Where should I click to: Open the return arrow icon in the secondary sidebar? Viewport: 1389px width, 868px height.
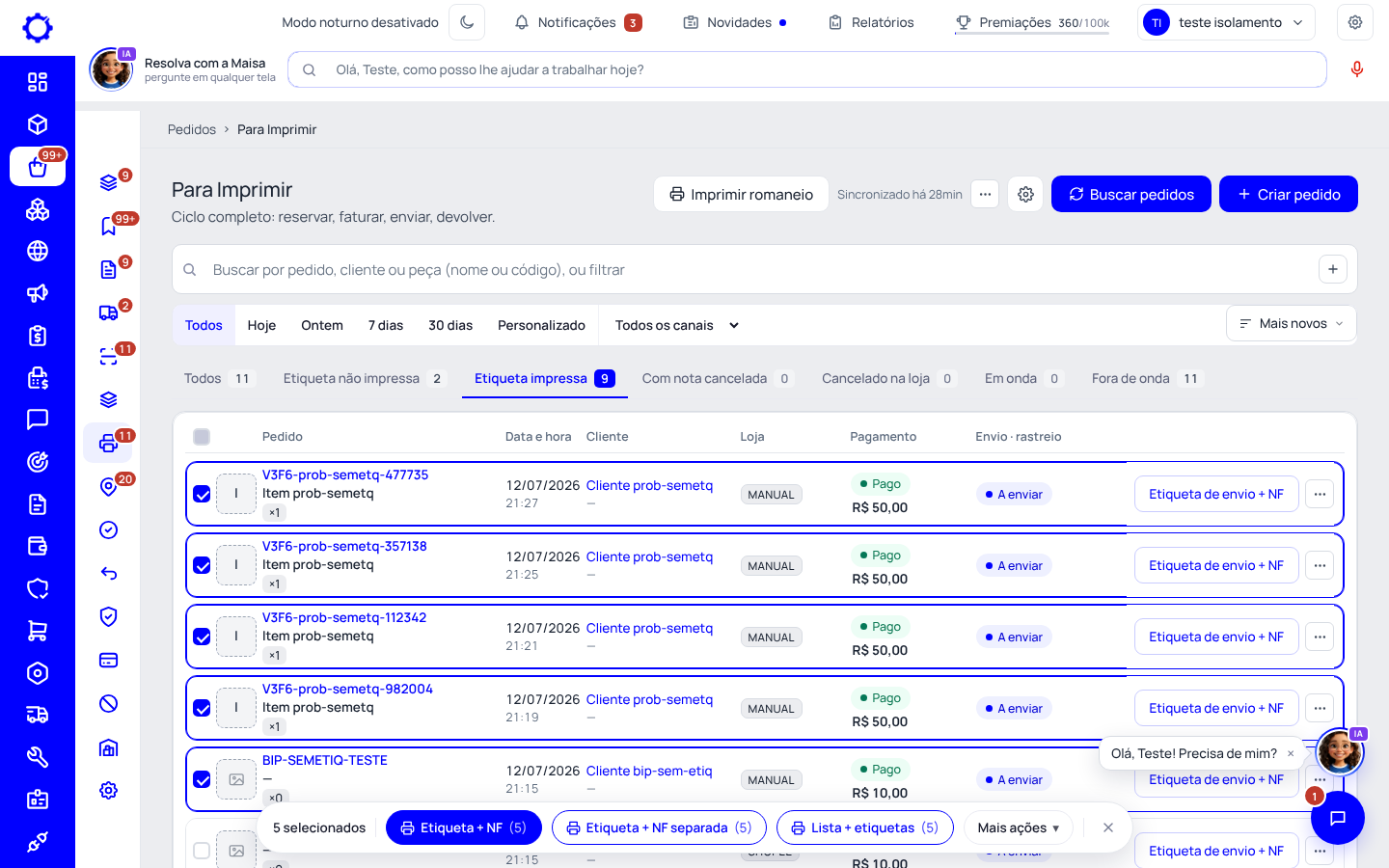click(x=109, y=573)
